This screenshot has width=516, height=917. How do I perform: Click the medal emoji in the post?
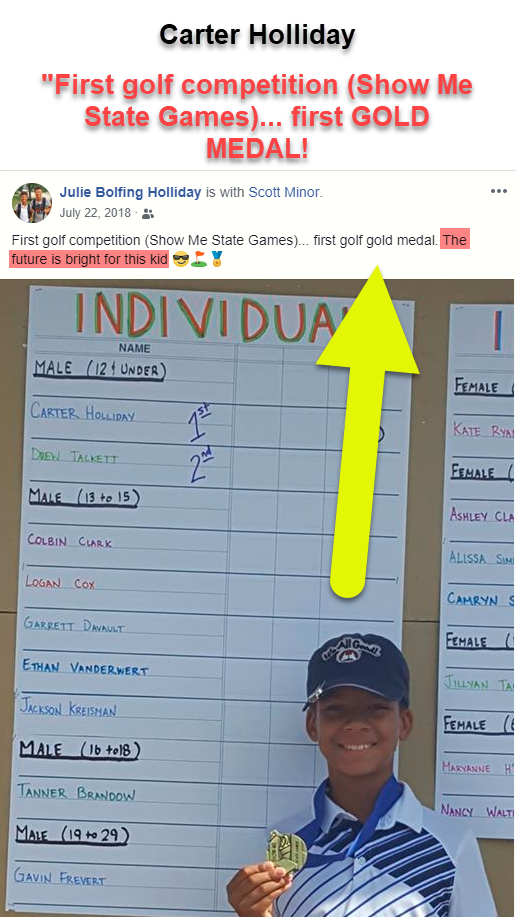(217, 258)
